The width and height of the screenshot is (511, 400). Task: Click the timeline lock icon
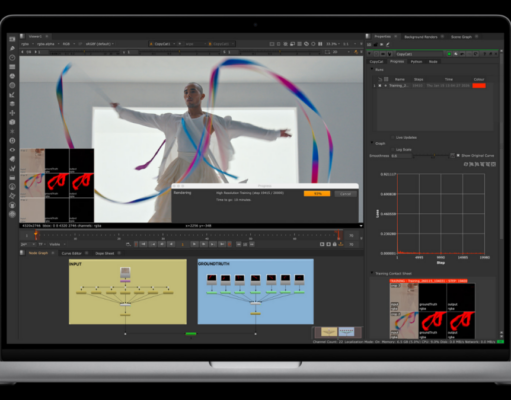click(334, 244)
